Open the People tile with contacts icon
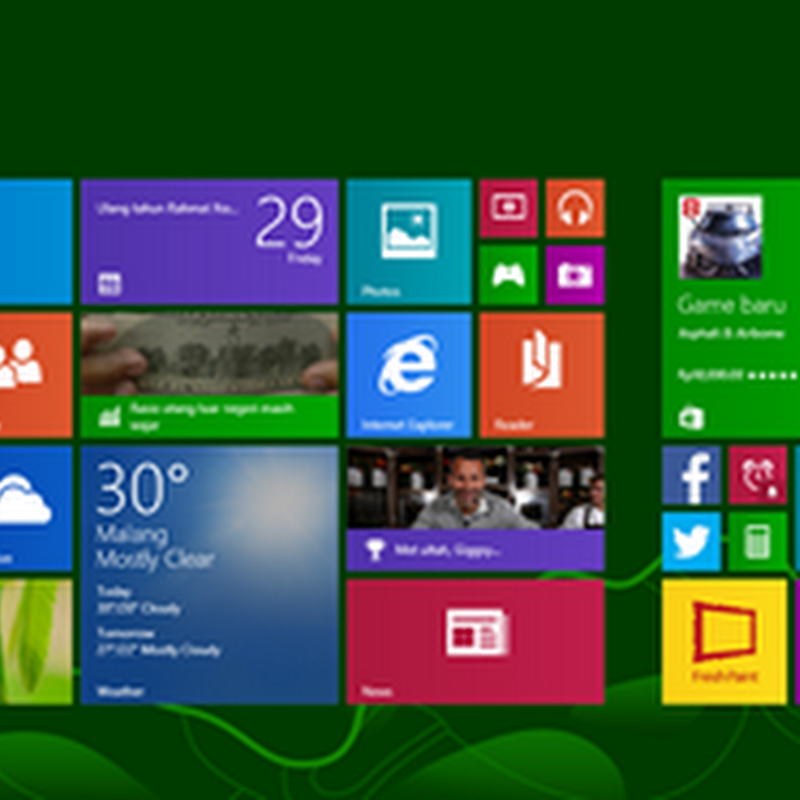The height and width of the screenshot is (800, 800). 36,375
